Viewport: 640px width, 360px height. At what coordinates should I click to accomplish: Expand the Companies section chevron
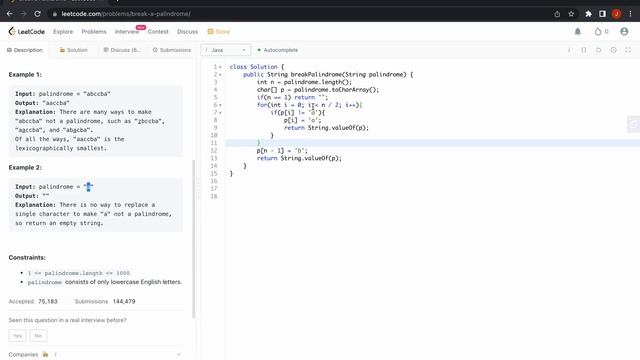[x=179, y=354]
